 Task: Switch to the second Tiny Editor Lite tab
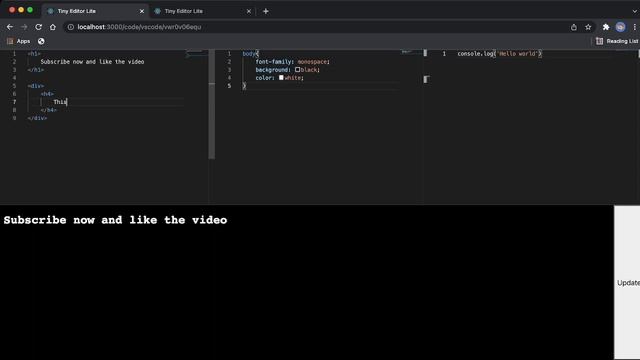pyautogui.click(x=202, y=11)
